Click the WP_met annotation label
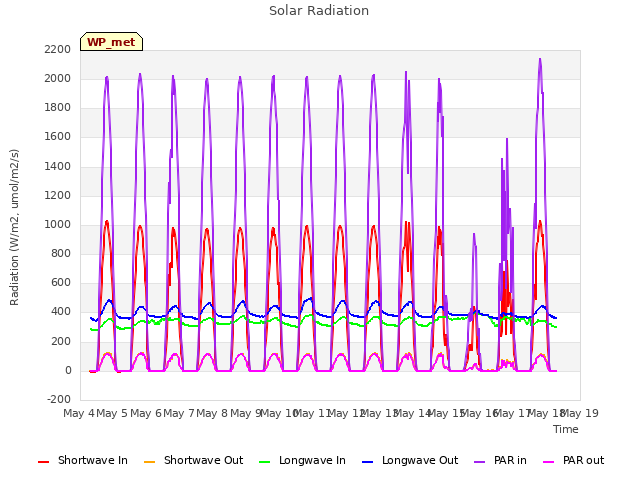Screen dimensions: 640x480 pos(111,42)
